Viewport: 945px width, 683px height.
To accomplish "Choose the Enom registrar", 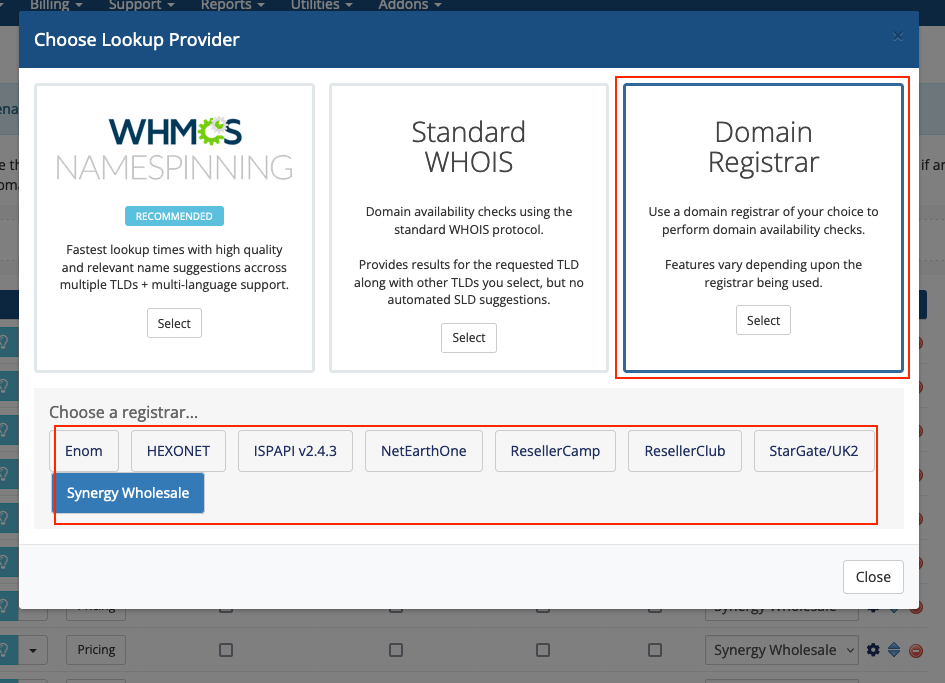I will pos(84,451).
